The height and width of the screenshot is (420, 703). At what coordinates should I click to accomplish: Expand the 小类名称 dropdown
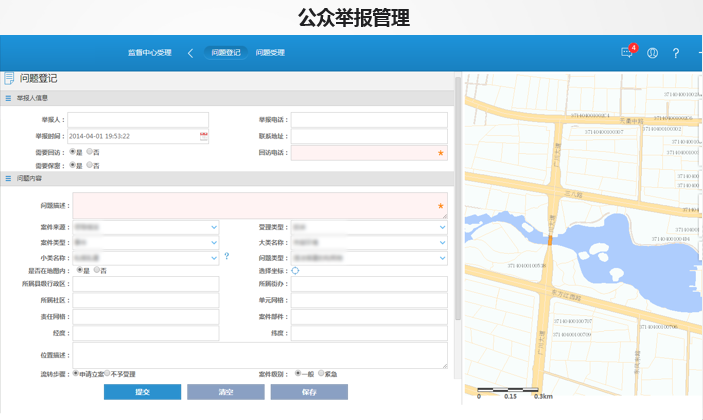click(x=214, y=258)
